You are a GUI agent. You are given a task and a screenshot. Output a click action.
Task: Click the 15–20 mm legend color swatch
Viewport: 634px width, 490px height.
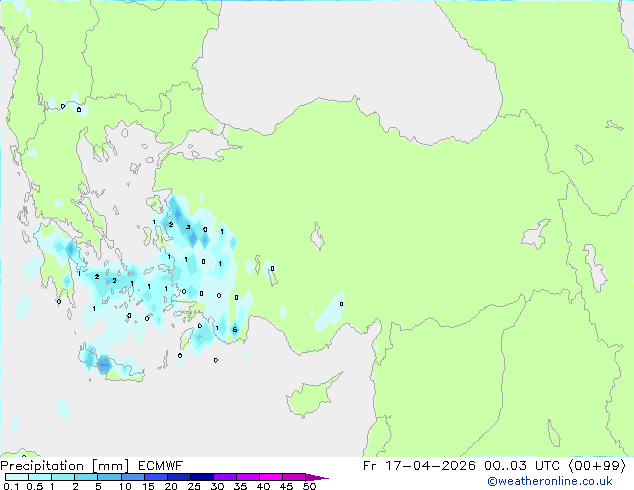155,477
